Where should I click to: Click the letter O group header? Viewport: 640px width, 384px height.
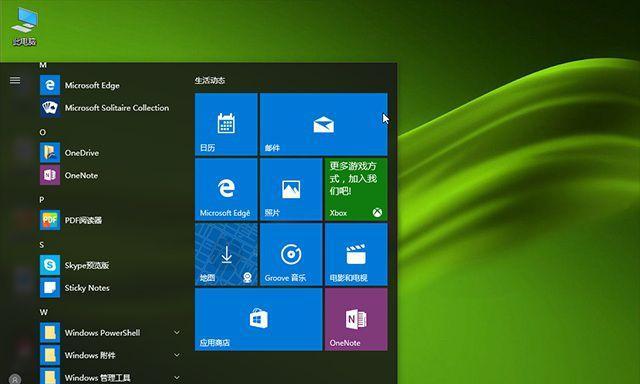[x=43, y=132]
